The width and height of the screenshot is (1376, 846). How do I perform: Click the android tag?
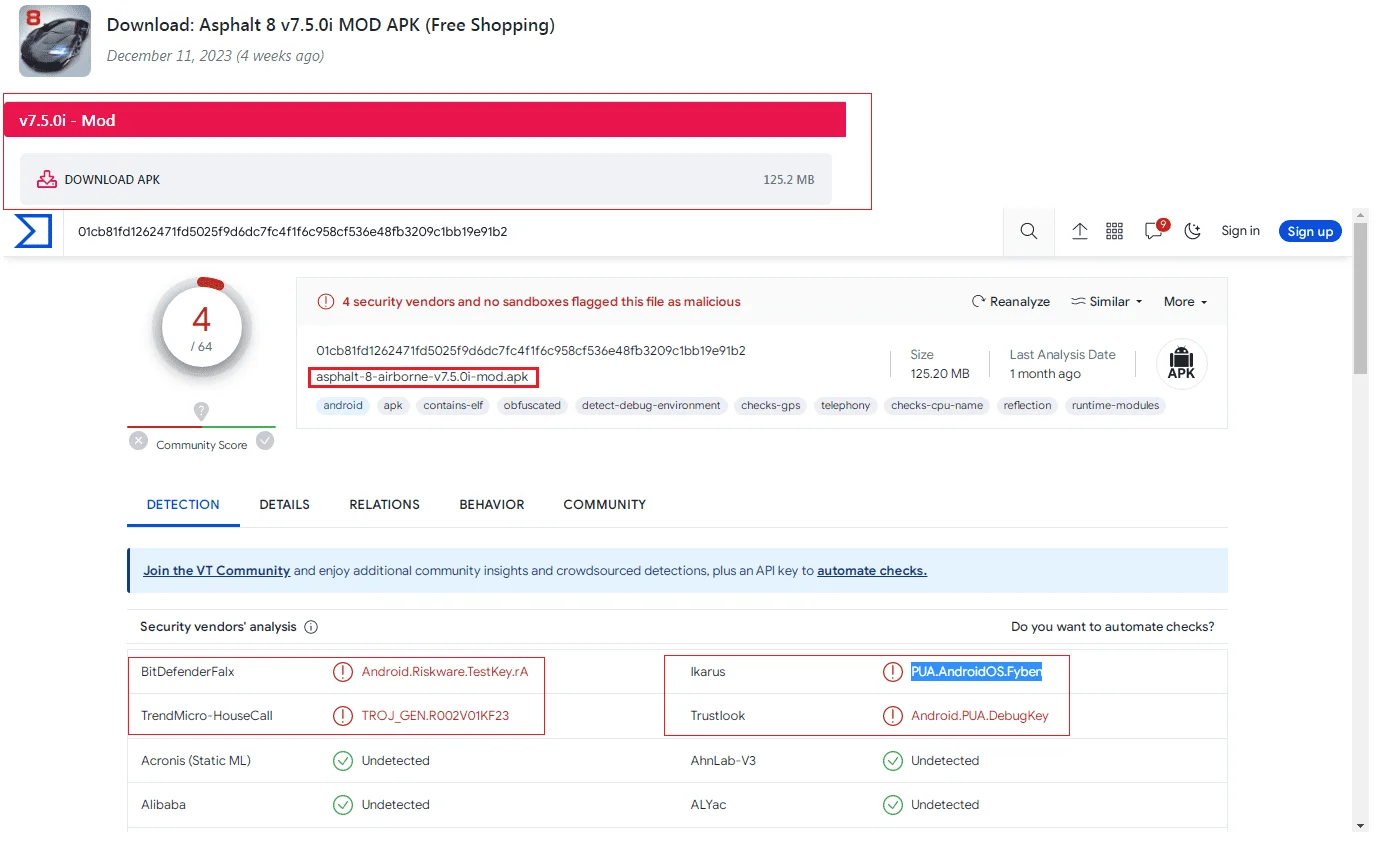343,406
